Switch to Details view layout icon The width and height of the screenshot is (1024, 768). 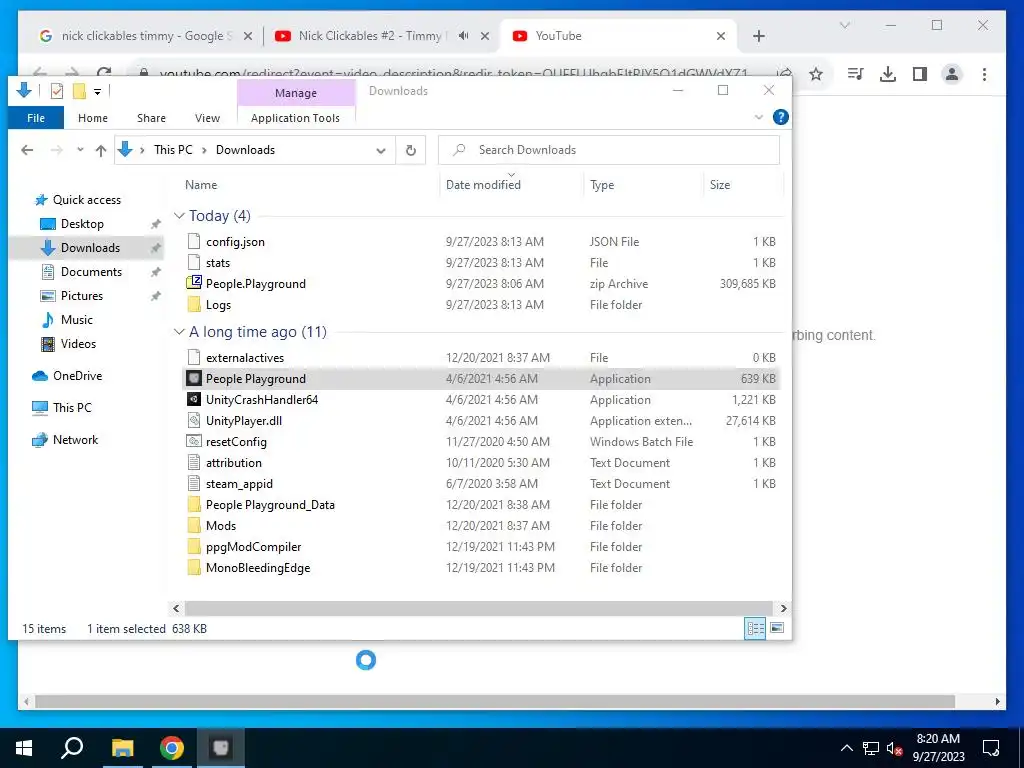pos(756,628)
